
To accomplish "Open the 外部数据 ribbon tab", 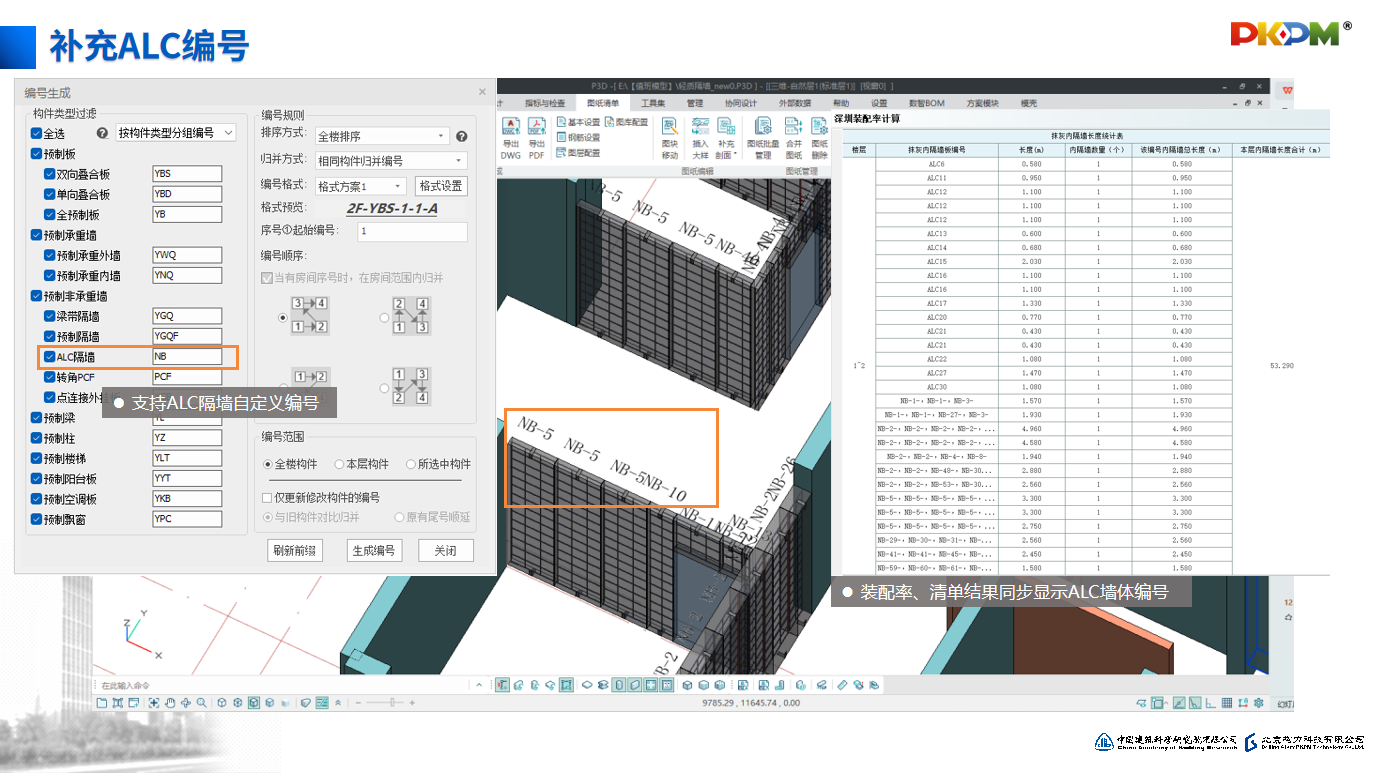I will click(x=795, y=103).
